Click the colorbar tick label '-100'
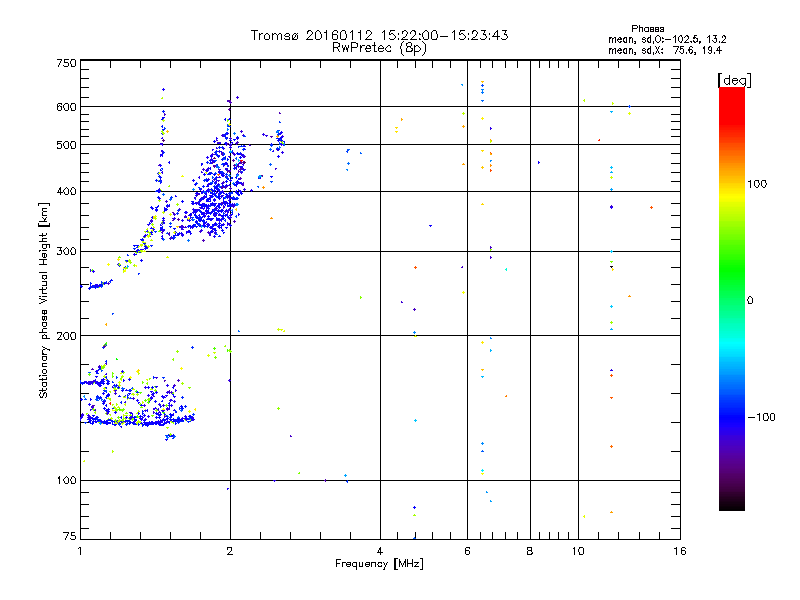 click(762, 417)
